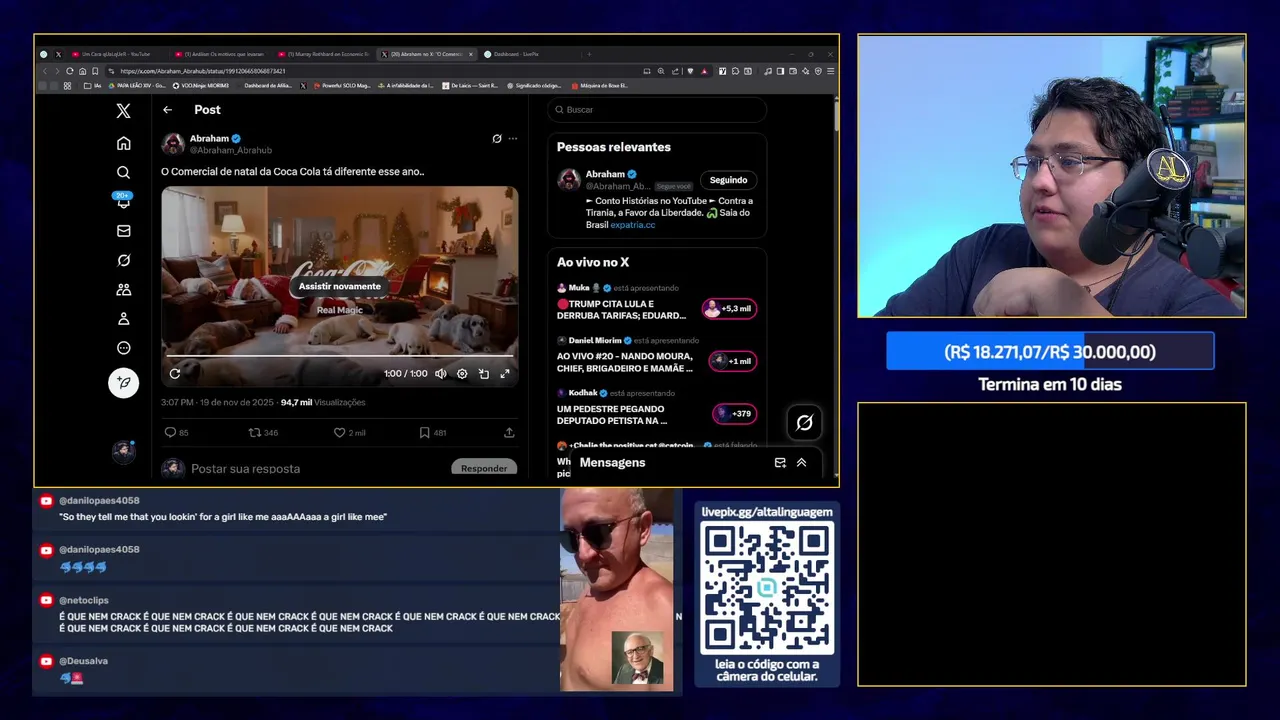Image resolution: width=1280 pixels, height=720 pixels.
Task: Open the Home icon in X sidebar
Action: (123, 143)
